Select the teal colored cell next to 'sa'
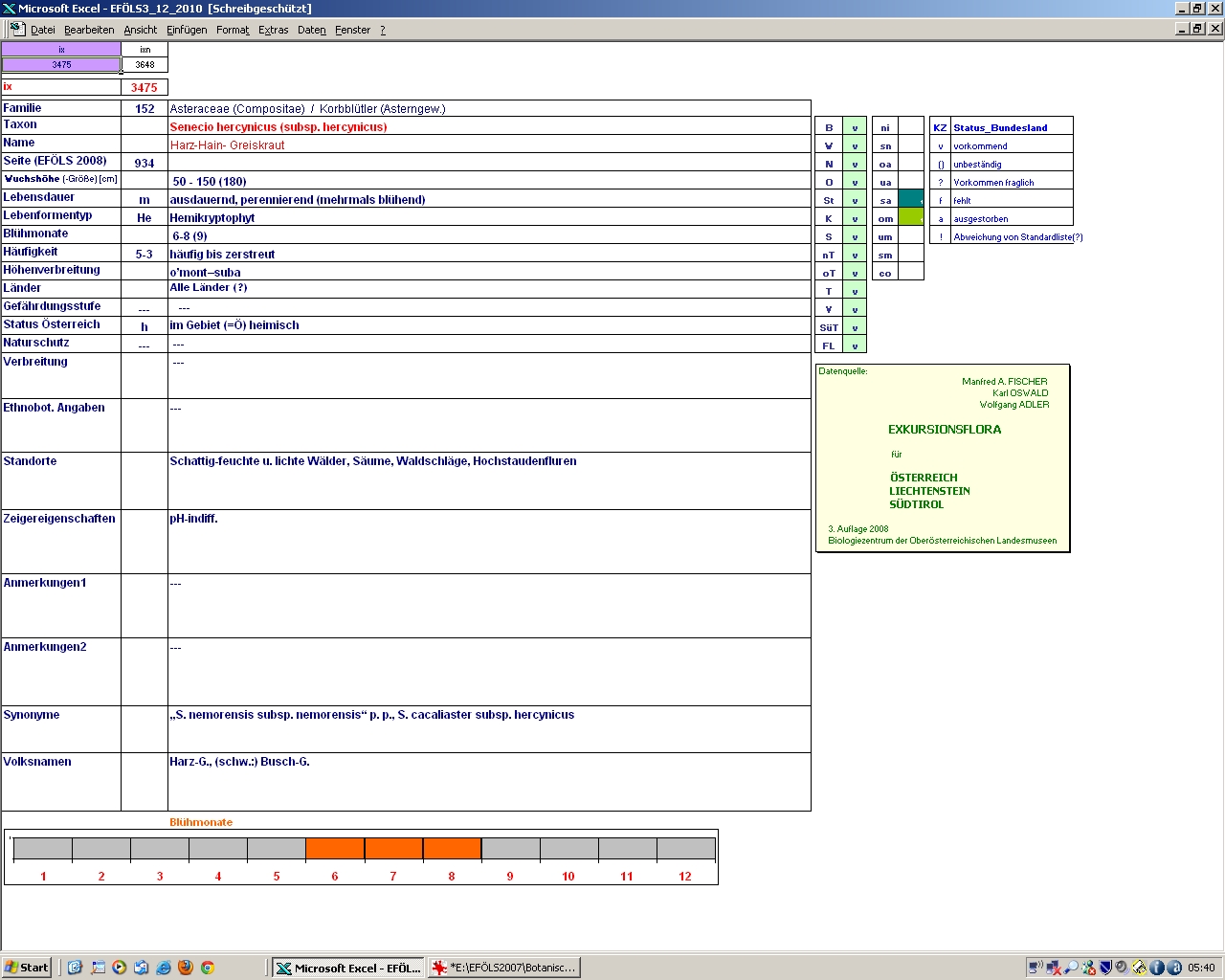1225x980 pixels. coord(911,199)
